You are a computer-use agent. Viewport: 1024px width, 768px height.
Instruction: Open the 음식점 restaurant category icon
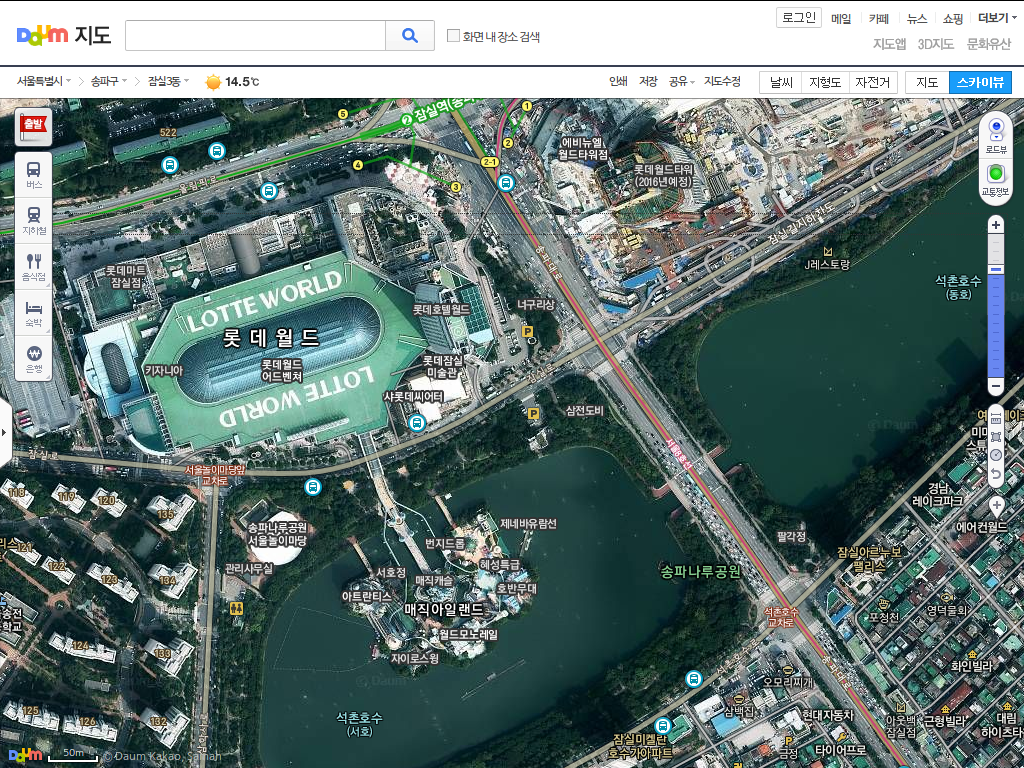click(34, 266)
